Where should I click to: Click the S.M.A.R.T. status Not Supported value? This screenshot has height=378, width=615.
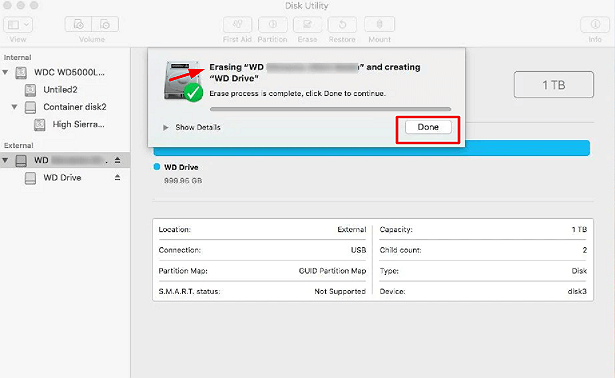click(340, 291)
